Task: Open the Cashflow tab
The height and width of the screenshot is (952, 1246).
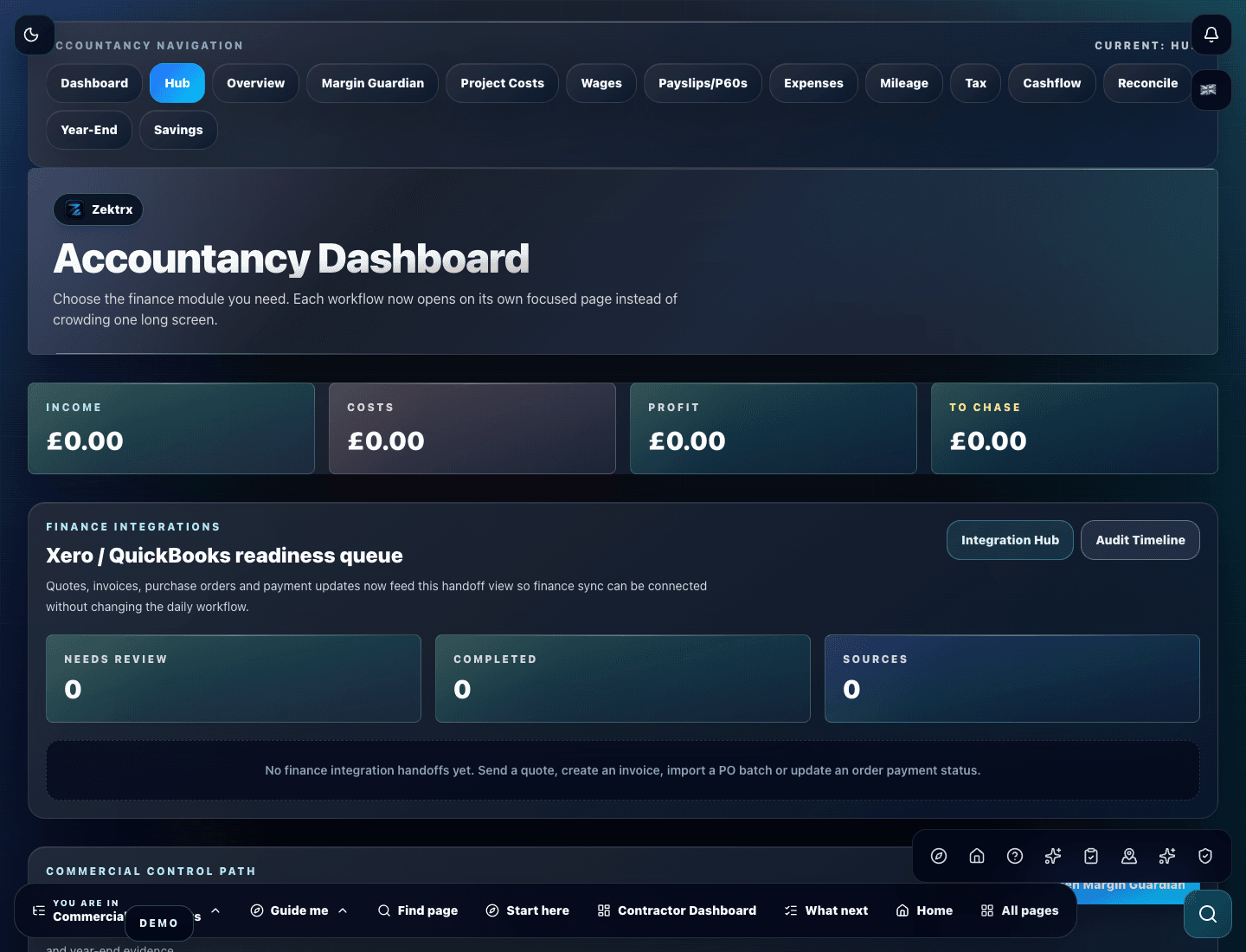Action: click(x=1052, y=83)
